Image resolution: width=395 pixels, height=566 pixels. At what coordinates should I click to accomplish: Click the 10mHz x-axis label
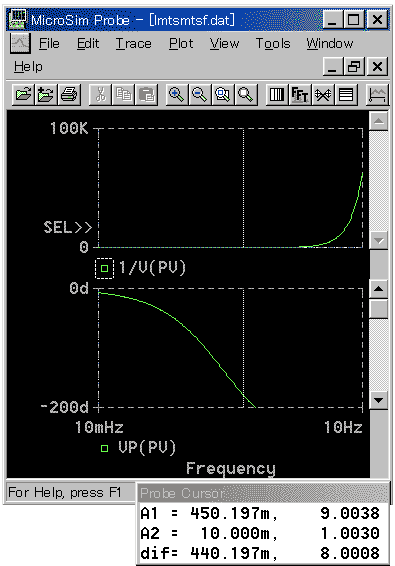[99, 427]
